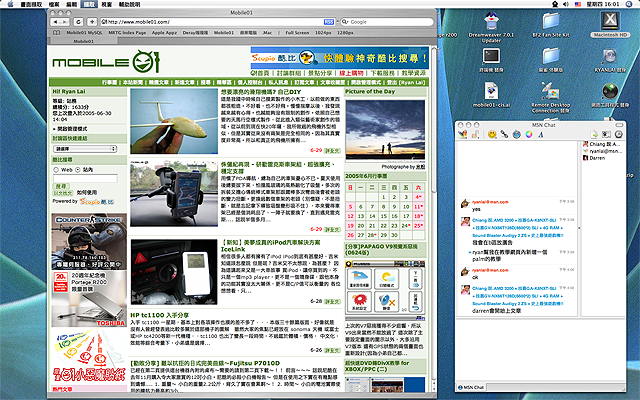Select the MSN Chat tab at window bottom
The width and height of the screenshot is (640, 400).
[x=471, y=387]
